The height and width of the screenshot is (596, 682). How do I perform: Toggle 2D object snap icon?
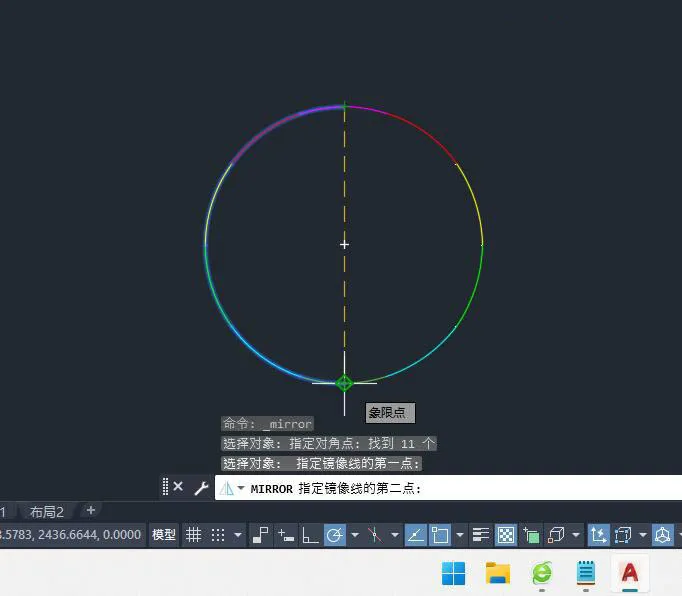click(x=440, y=535)
